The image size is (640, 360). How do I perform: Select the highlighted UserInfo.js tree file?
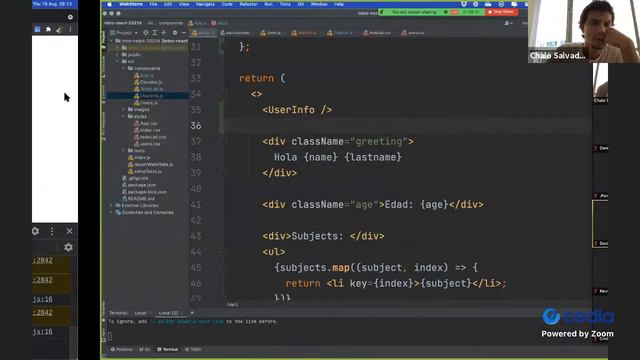[149, 96]
